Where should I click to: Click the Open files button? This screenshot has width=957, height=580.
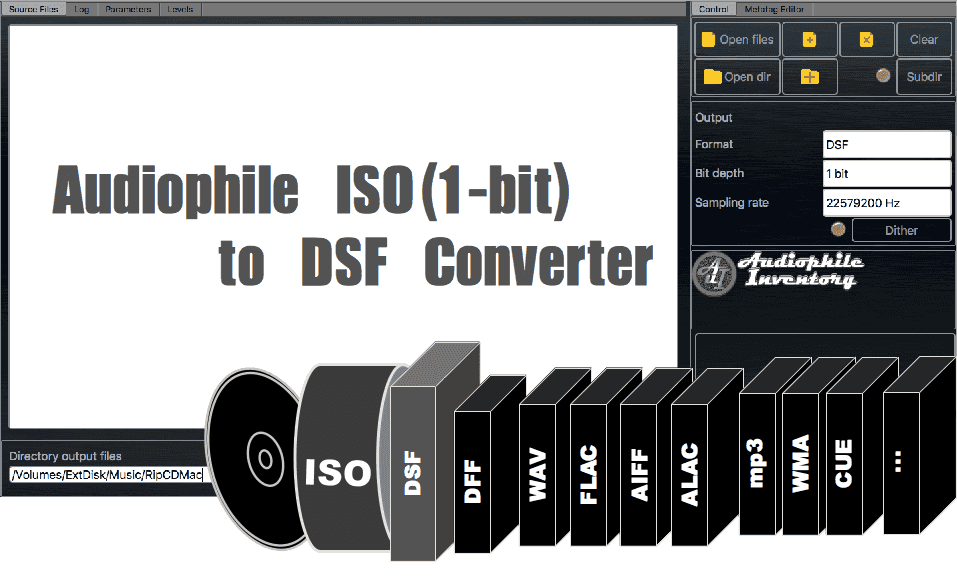tap(737, 40)
